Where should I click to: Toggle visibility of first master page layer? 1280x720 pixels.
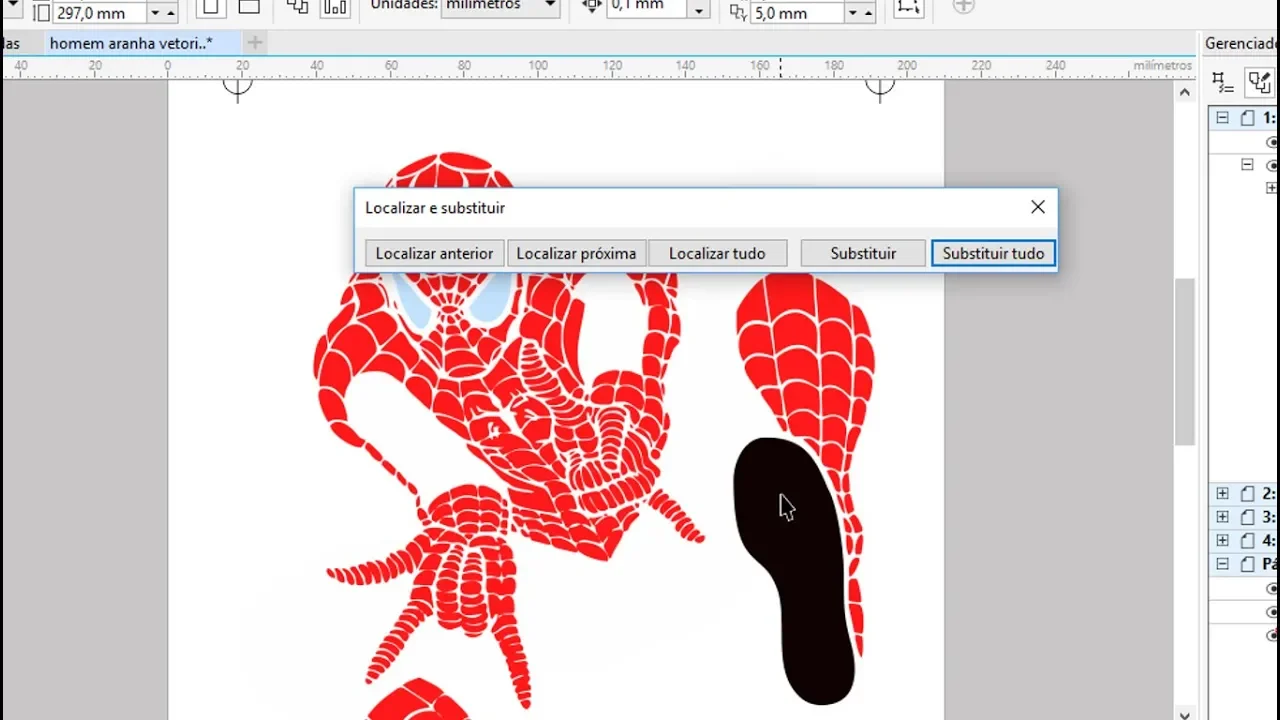click(1272, 588)
